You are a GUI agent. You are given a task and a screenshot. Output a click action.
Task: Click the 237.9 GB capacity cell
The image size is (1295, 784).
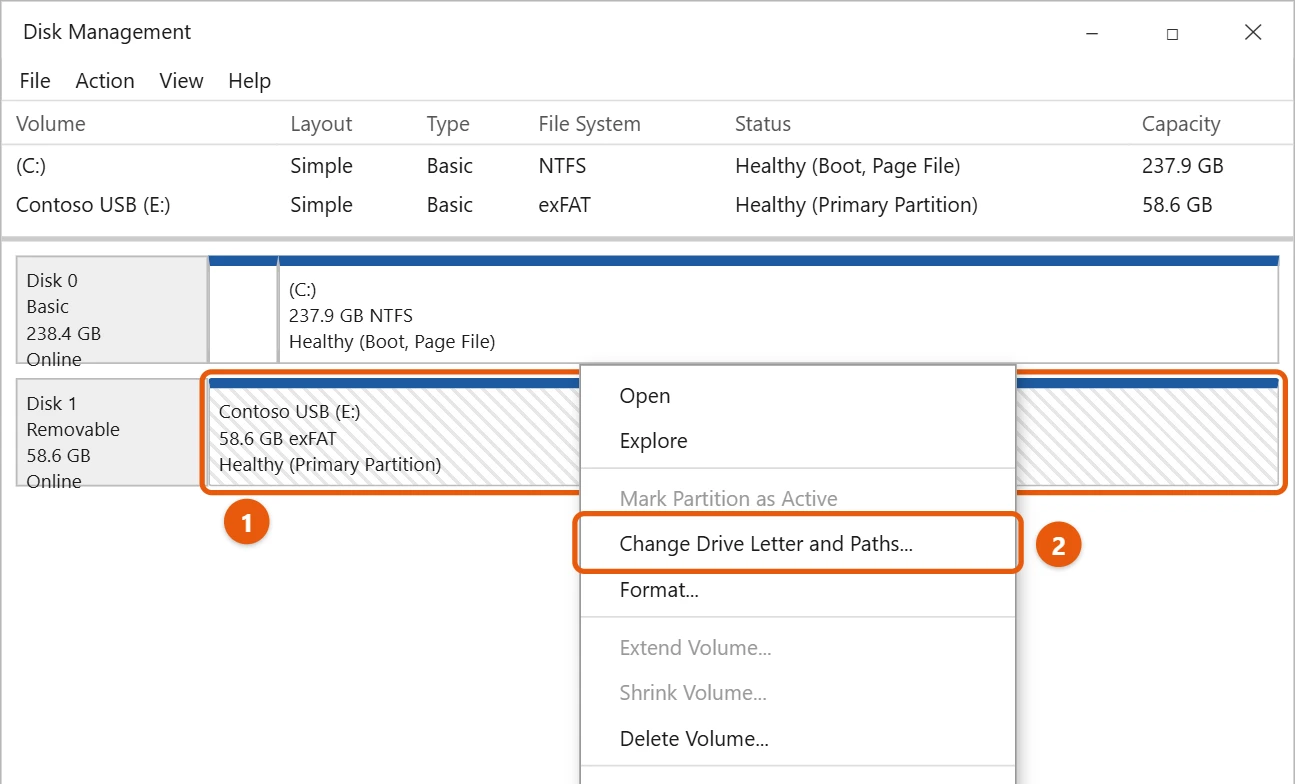tap(1183, 166)
